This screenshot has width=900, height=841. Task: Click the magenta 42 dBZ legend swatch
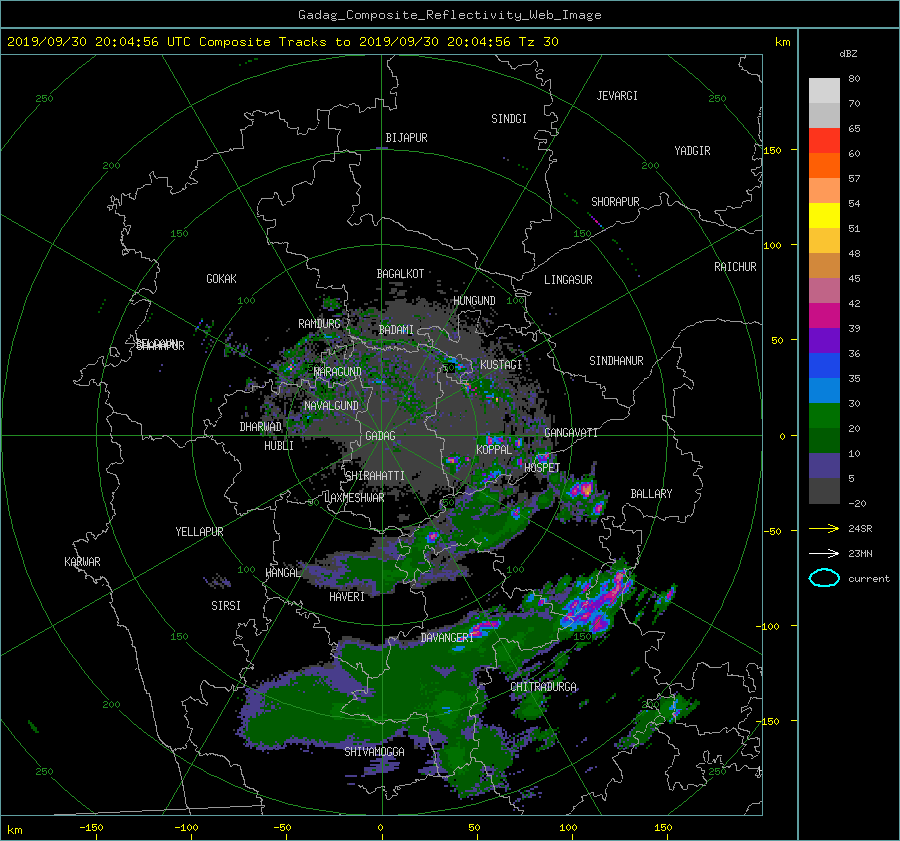pos(824,315)
